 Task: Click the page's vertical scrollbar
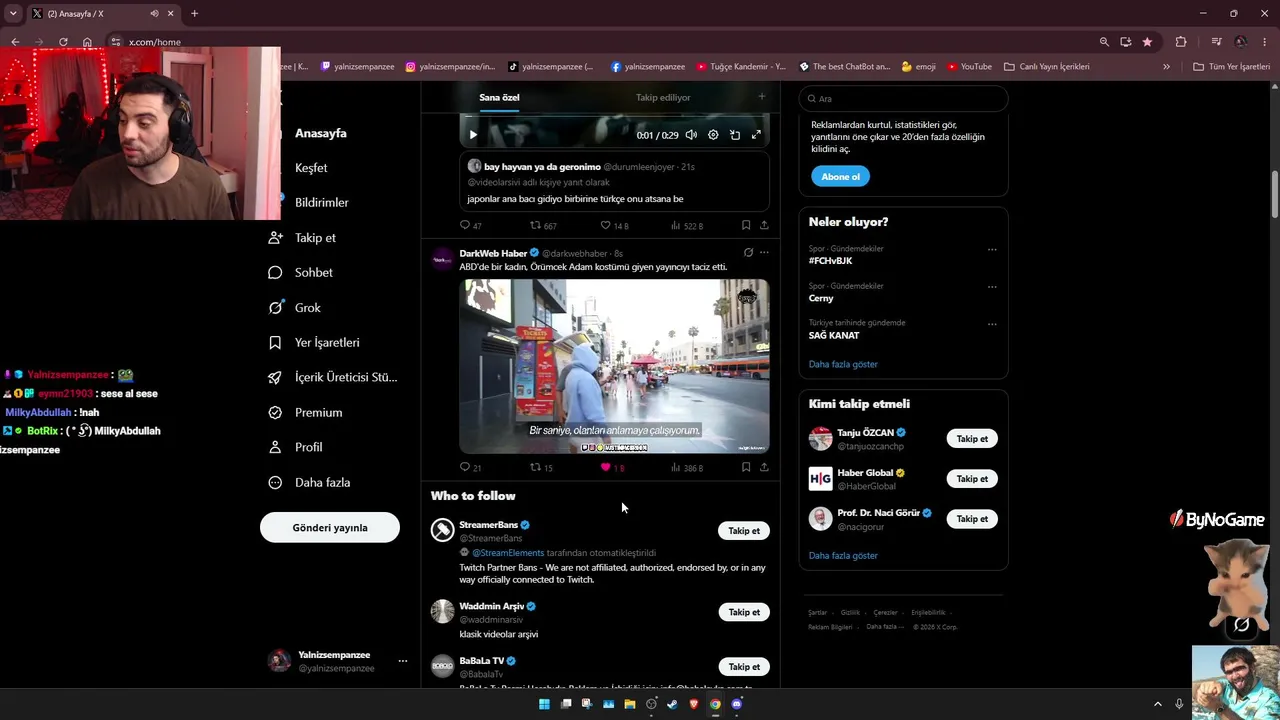(x=1274, y=195)
